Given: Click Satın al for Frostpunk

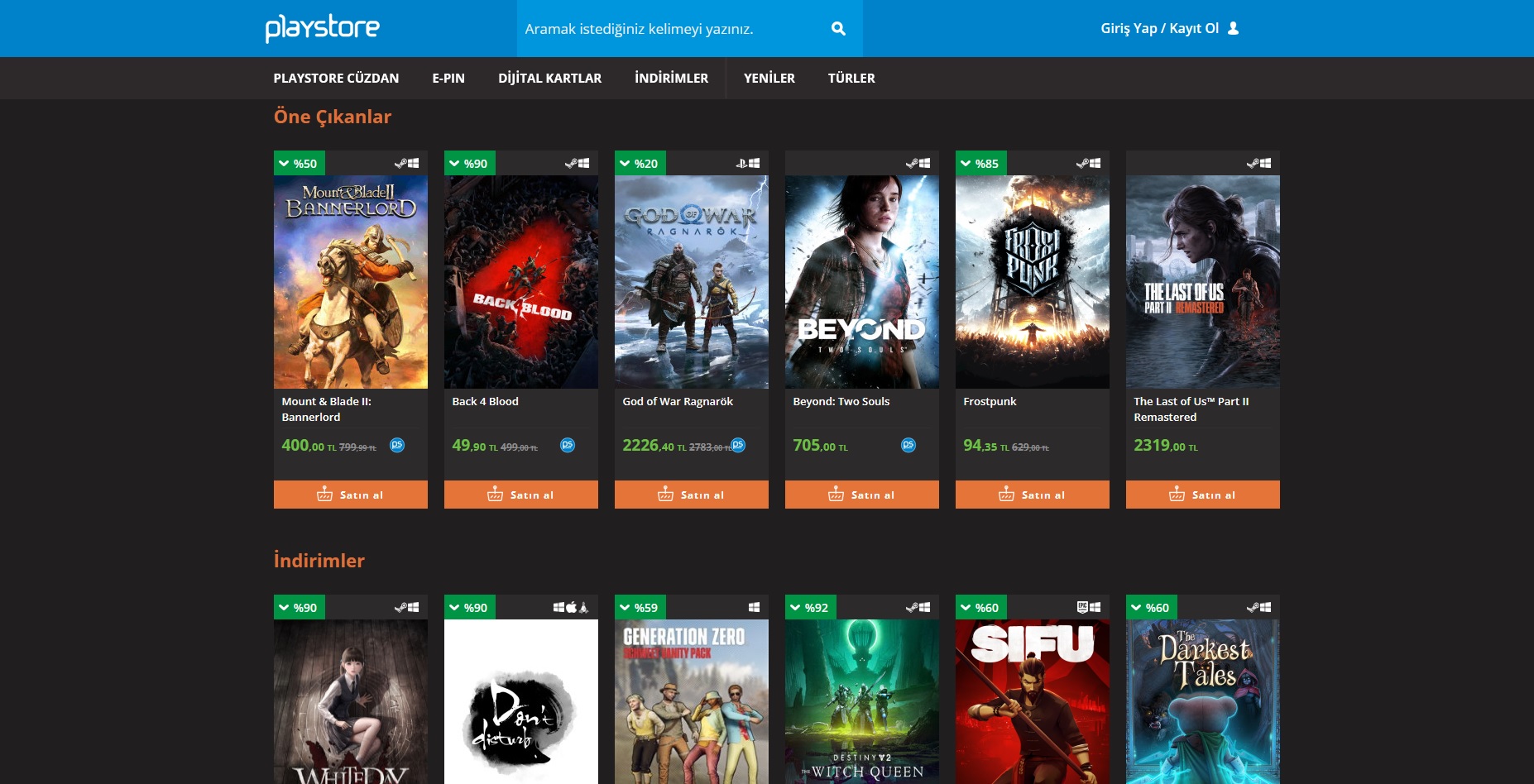Looking at the screenshot, I should (1033, 495).
